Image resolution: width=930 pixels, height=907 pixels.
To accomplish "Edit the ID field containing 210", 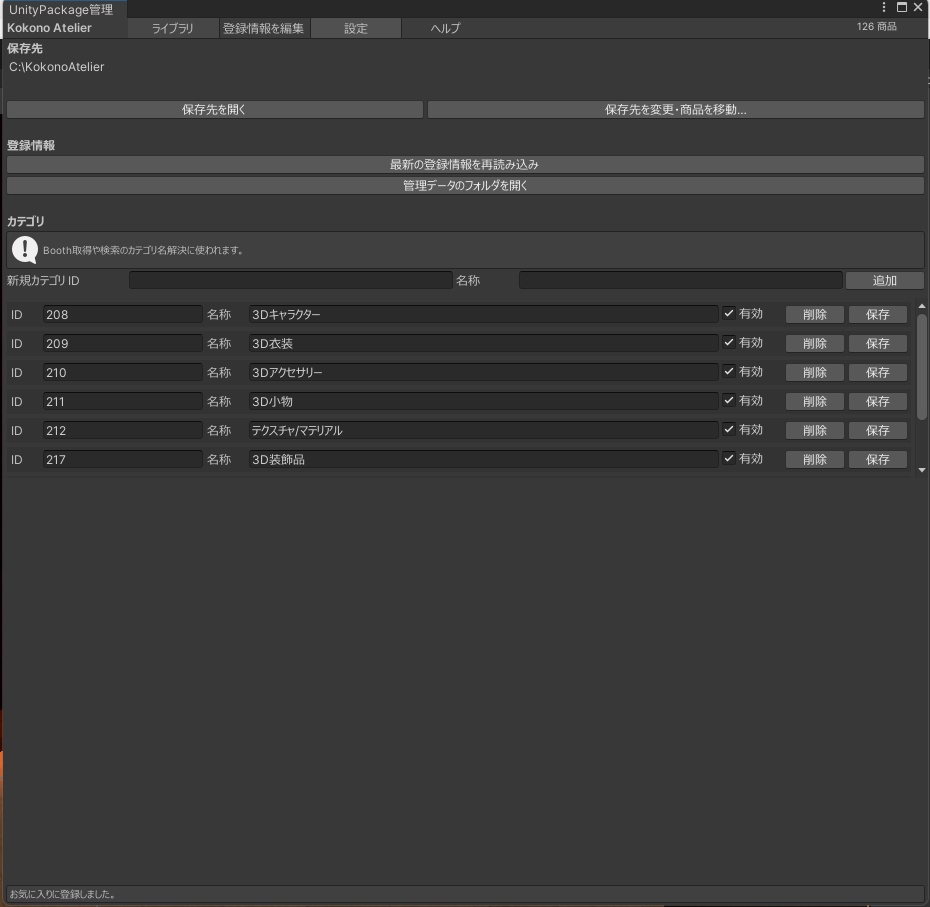I will 122,373.
